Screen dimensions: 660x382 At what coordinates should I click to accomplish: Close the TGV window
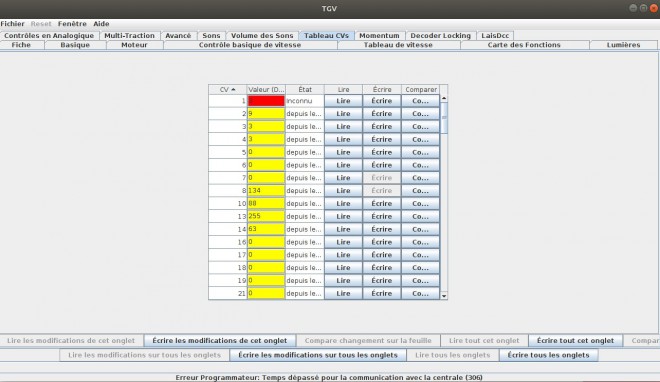(654, 8)
